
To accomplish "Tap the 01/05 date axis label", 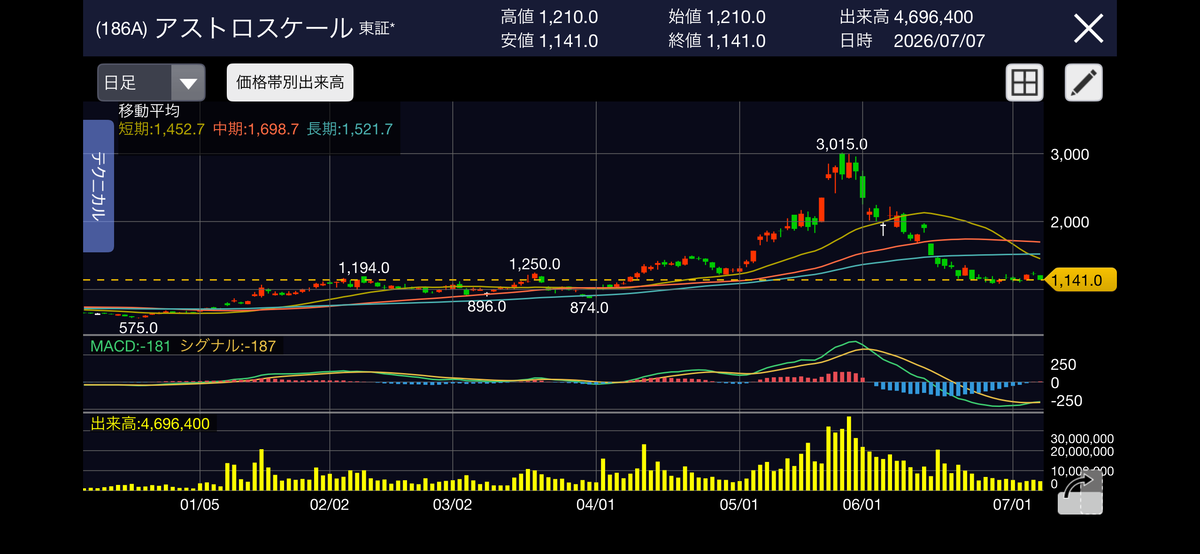I will (200, 506).
